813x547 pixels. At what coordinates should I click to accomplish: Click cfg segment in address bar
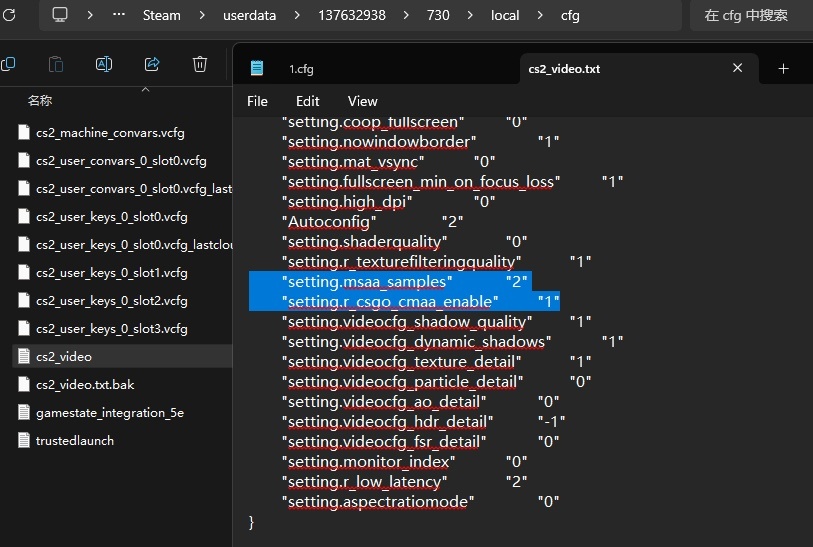point(570,16)
